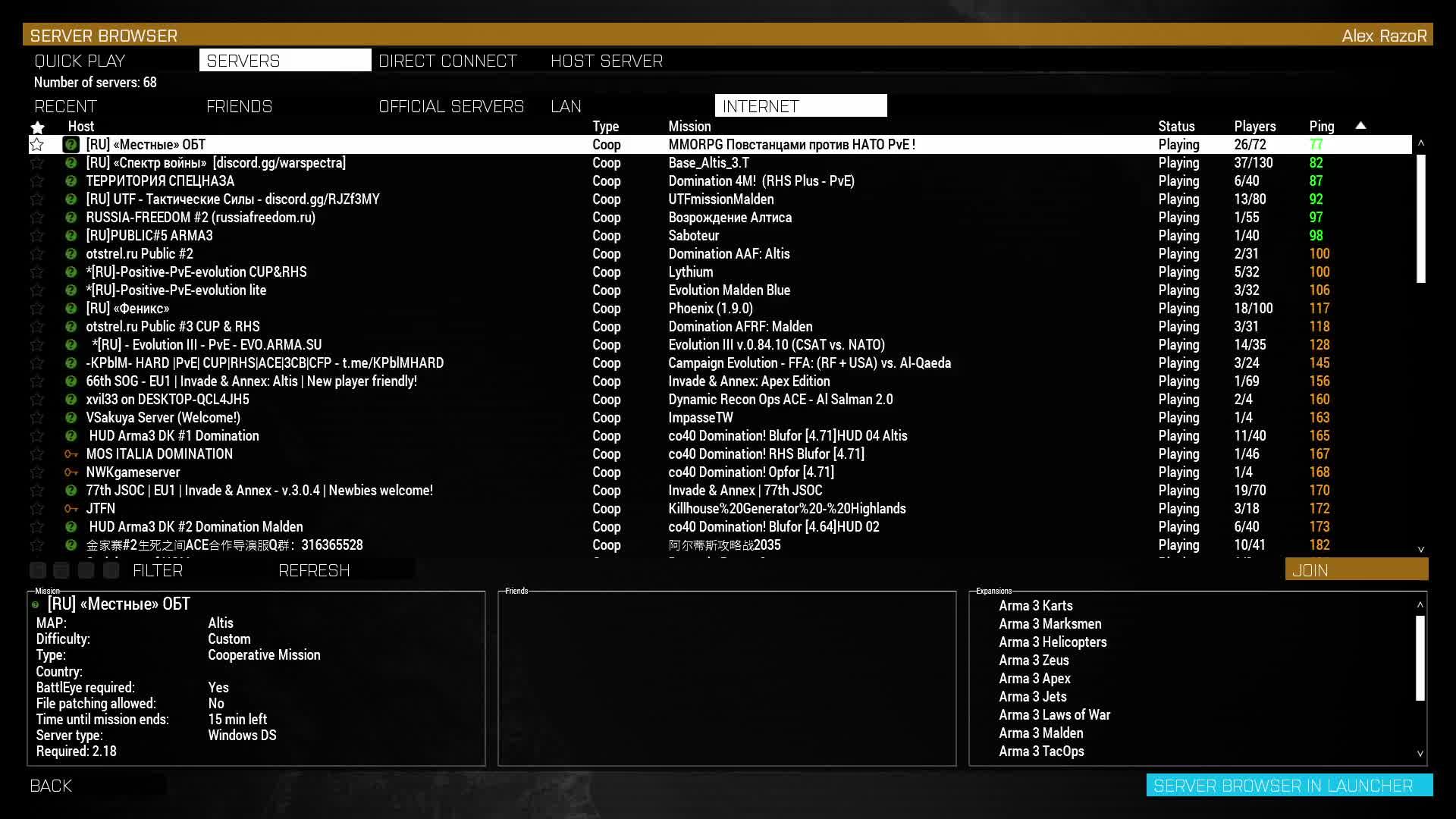Click the Expansions panel scrollbar thumb
Image resolution: width=1456 pixels, height=819 pixels.
(1420, 658)
